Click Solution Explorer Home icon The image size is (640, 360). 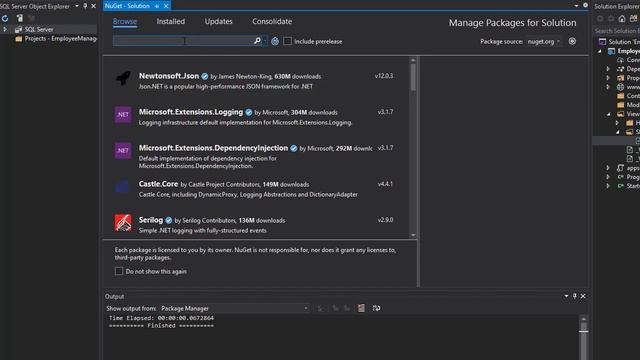click(x=622, y=18)
